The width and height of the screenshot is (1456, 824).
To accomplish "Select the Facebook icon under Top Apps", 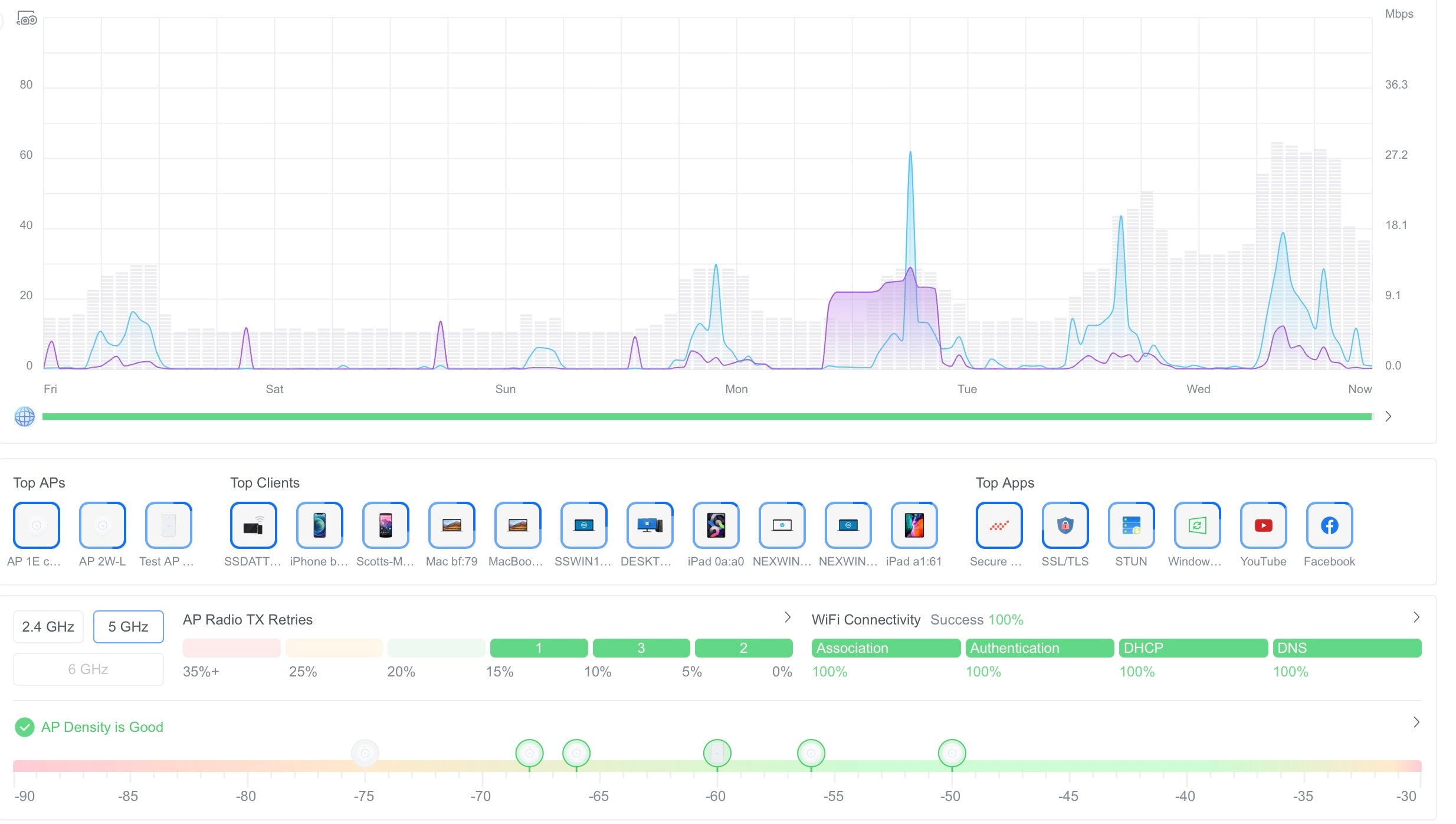I will pyautogui.click(x=1329, y=525).
